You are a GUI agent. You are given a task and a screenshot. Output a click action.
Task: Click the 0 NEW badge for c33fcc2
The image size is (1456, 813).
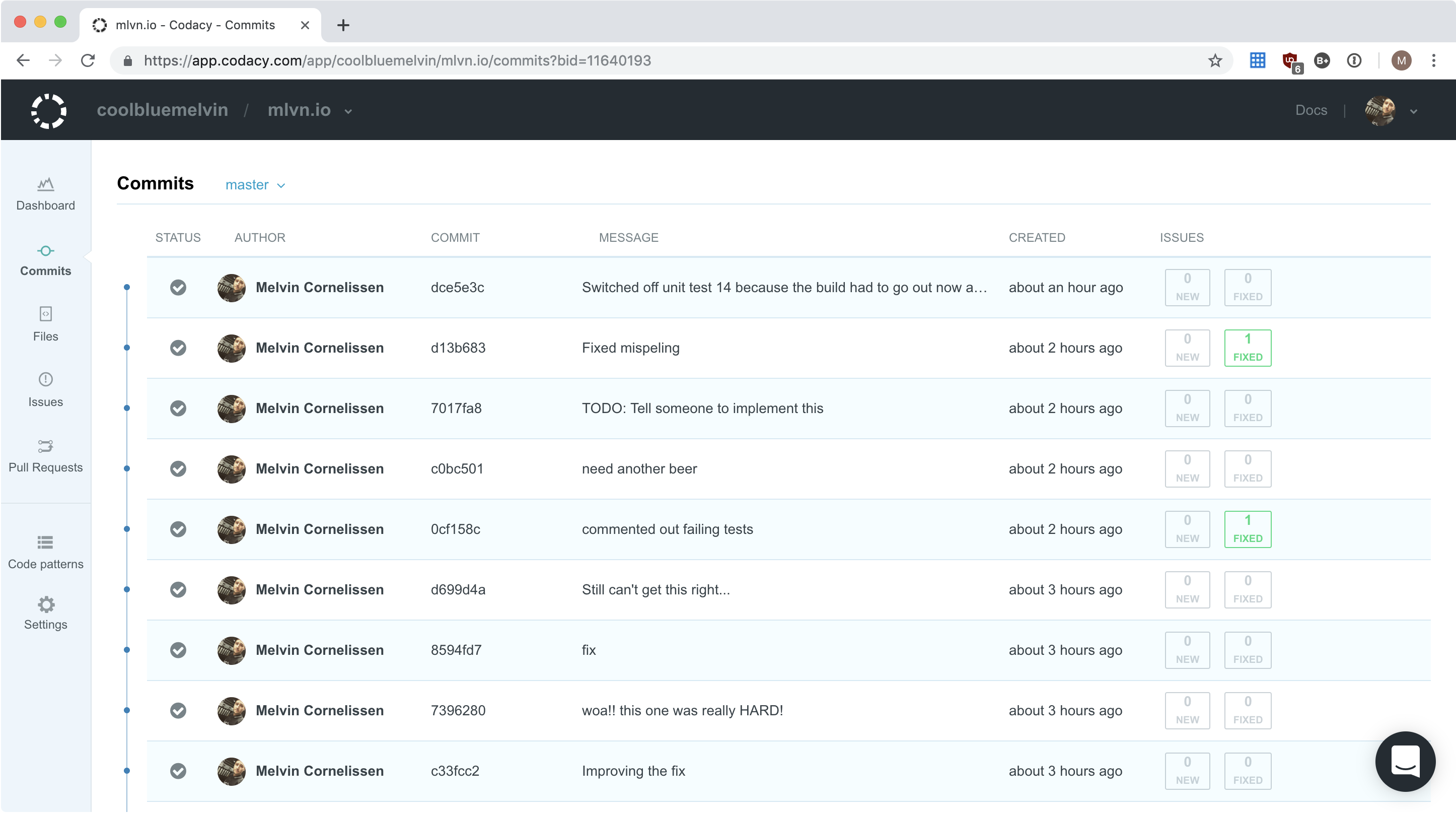click(1187, 771)
